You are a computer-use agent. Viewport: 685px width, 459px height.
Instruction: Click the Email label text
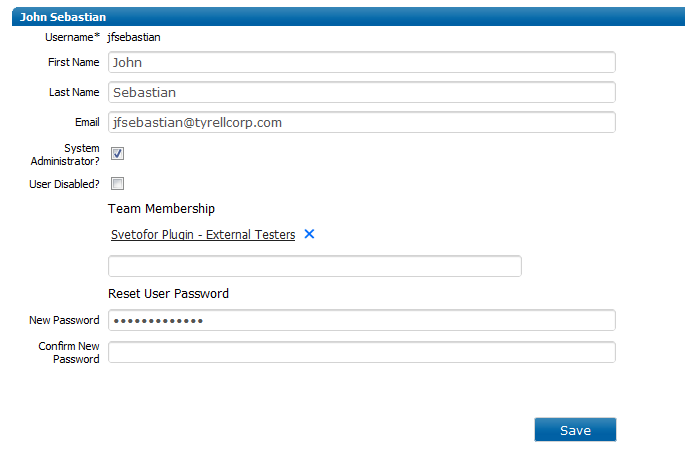click(x=87, y=122)
